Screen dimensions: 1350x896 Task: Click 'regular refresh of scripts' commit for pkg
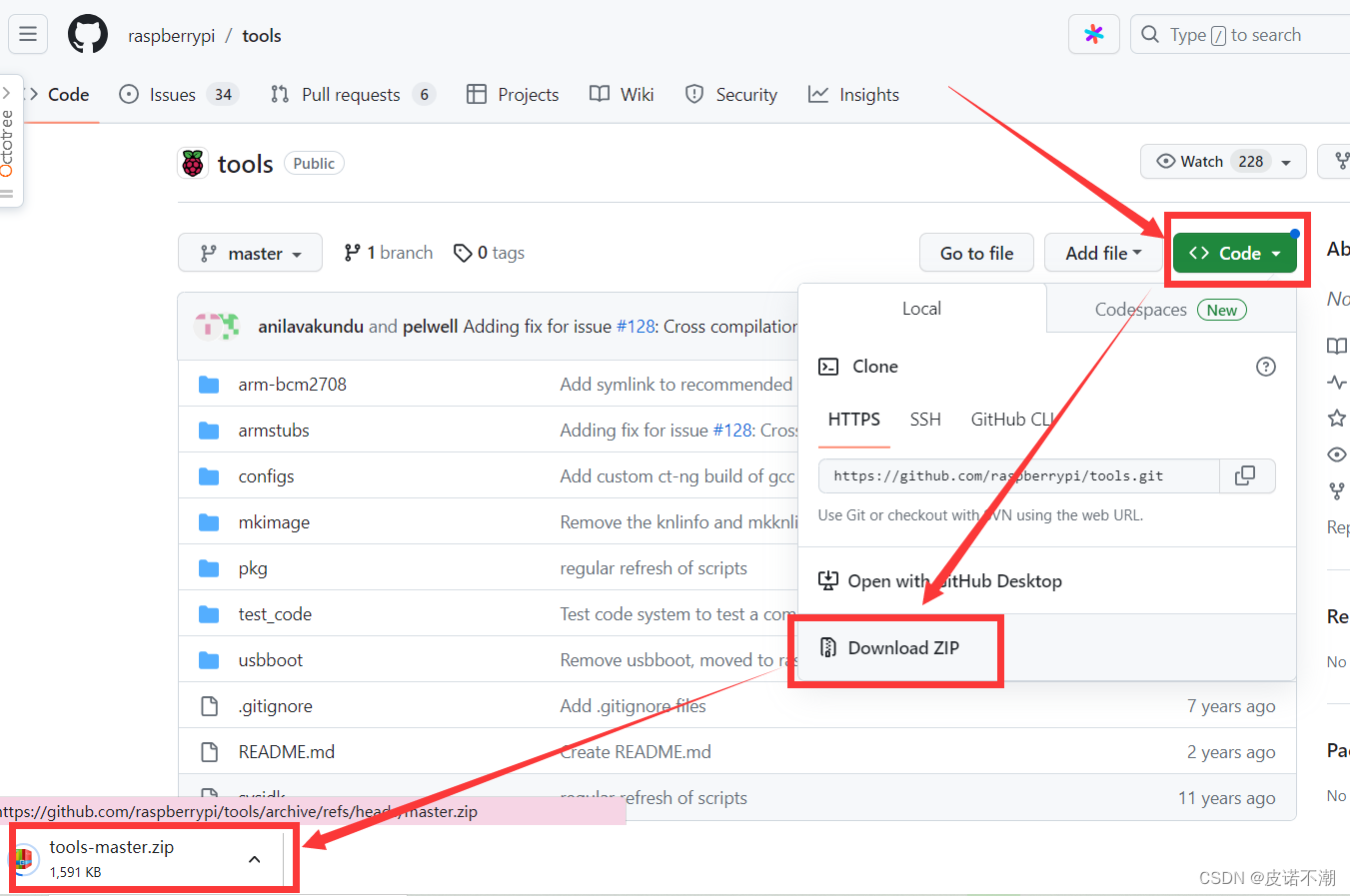654,568
